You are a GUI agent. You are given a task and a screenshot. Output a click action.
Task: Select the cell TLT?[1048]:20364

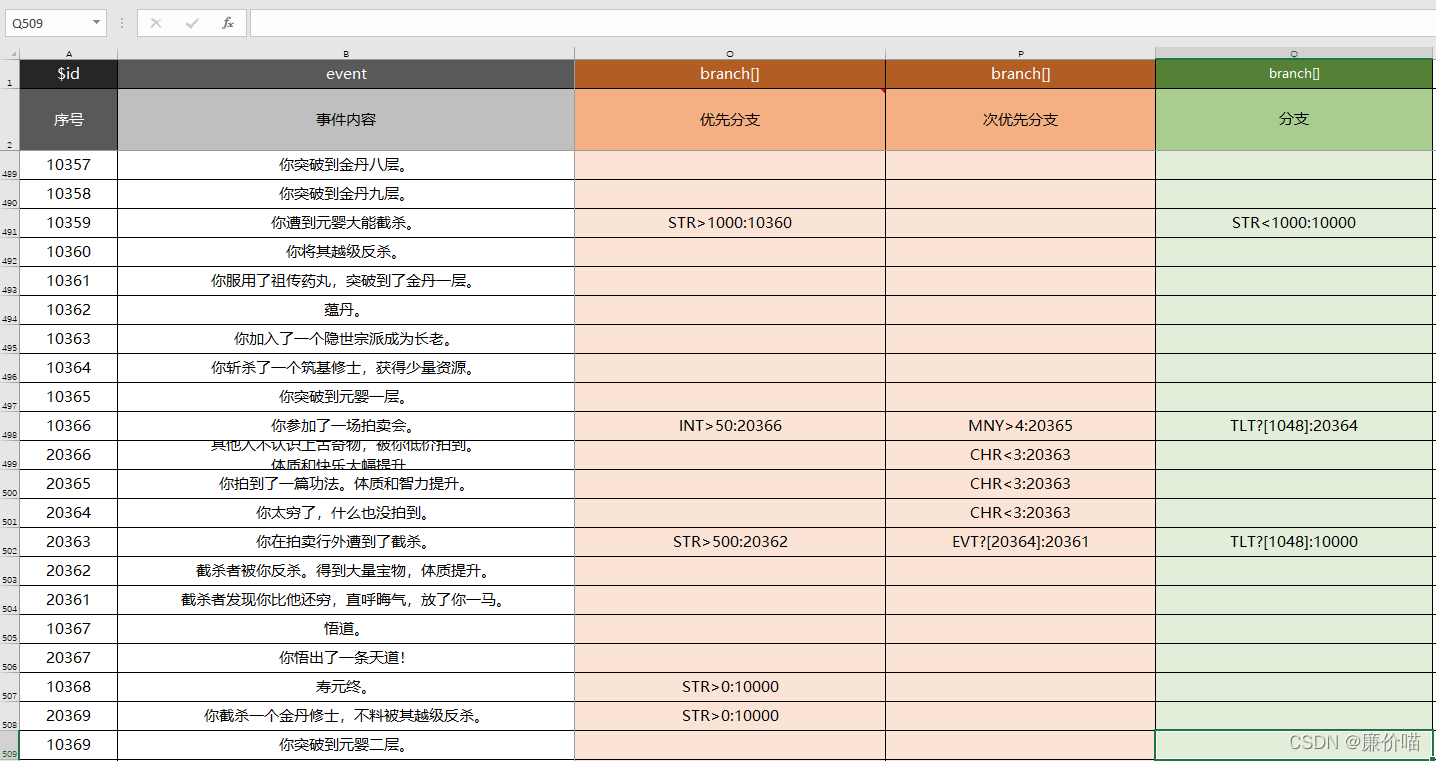[1294, 426]
